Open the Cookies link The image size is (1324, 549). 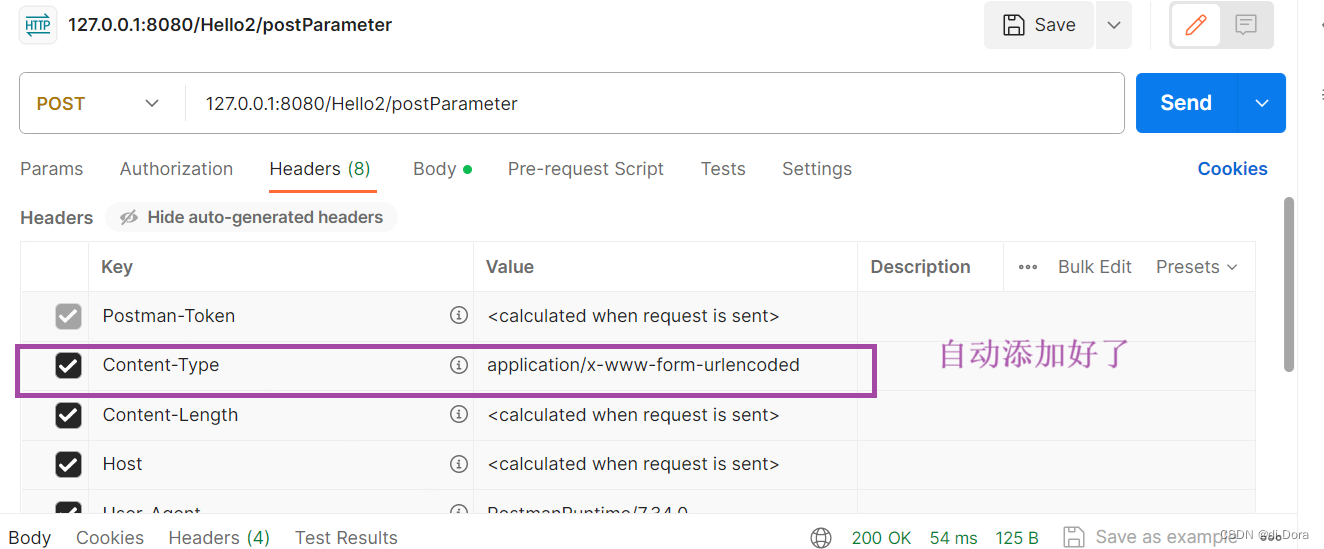[x=1232, y=169]
